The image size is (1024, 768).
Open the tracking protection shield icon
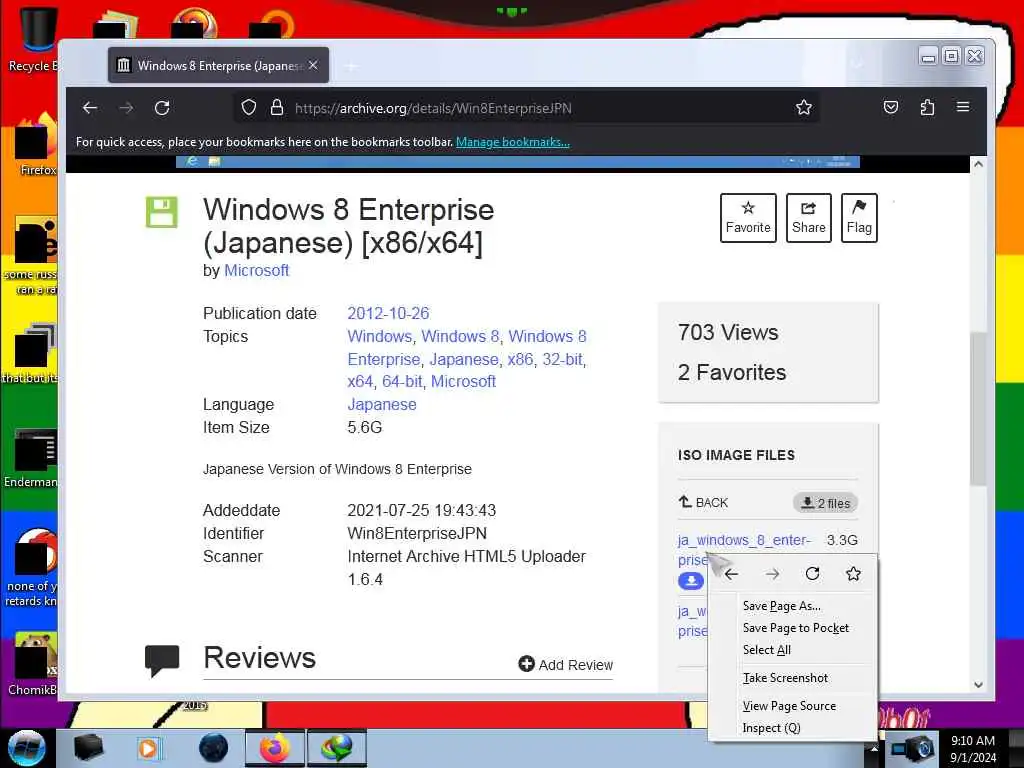[x=249, y=107]
